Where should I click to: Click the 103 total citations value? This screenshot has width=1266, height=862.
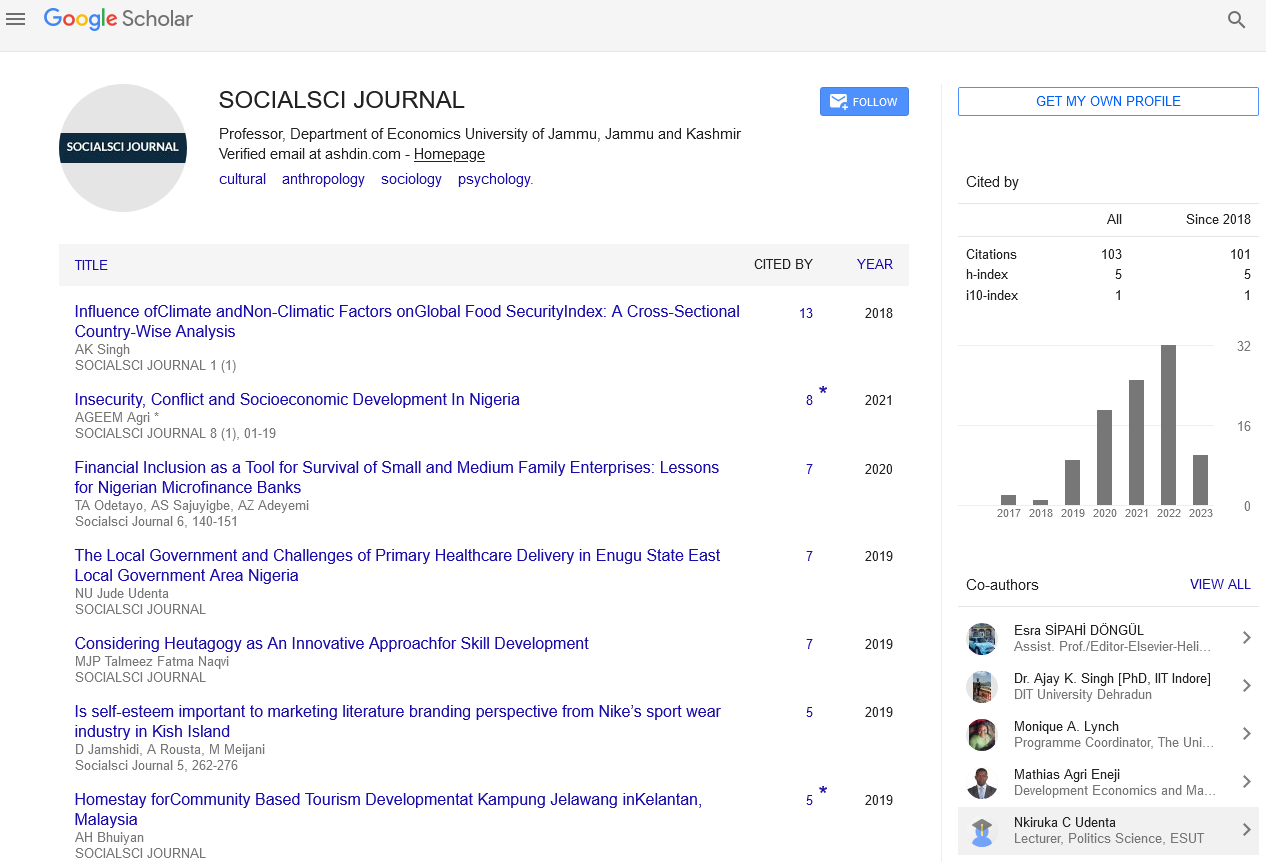pos(1111,254)
